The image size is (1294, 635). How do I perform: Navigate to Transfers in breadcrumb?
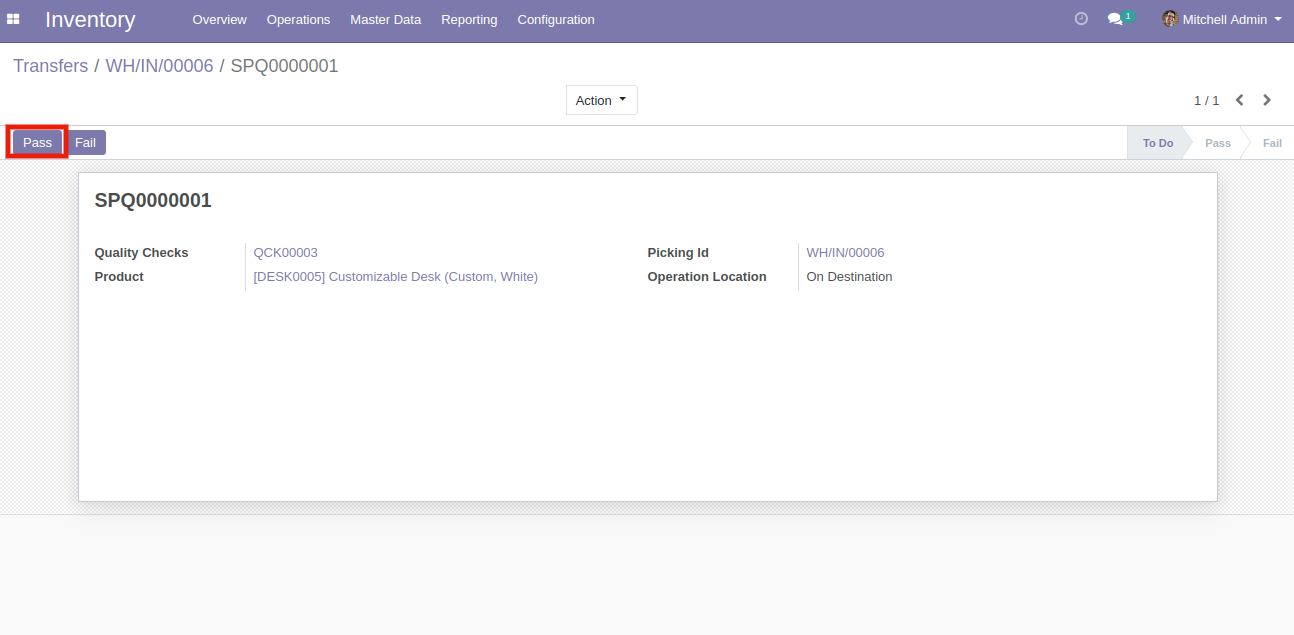51,66
